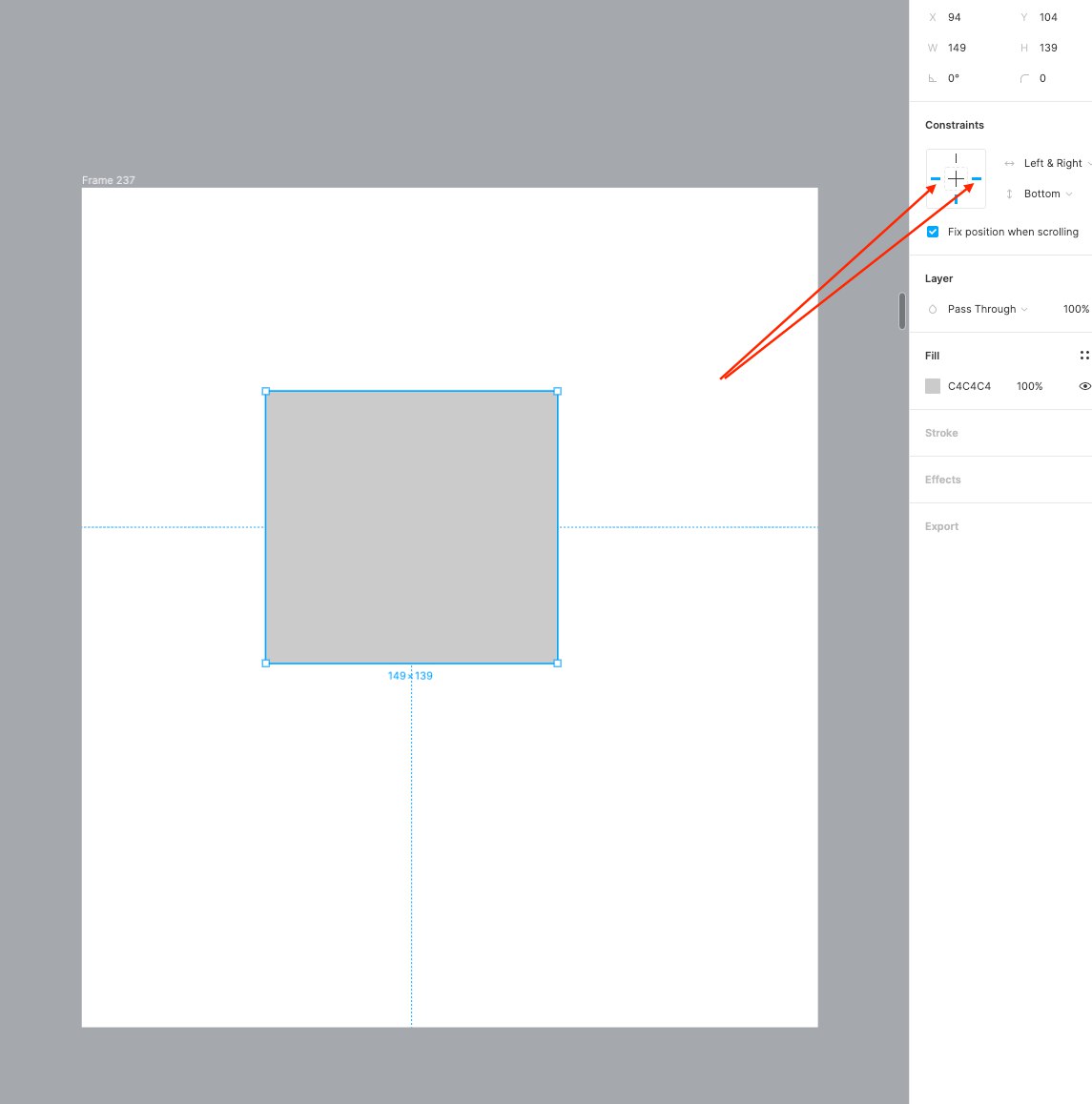The image size is (1092, 1104).
Task: Click the Layer section heading
Action: [x=938, y=278]
